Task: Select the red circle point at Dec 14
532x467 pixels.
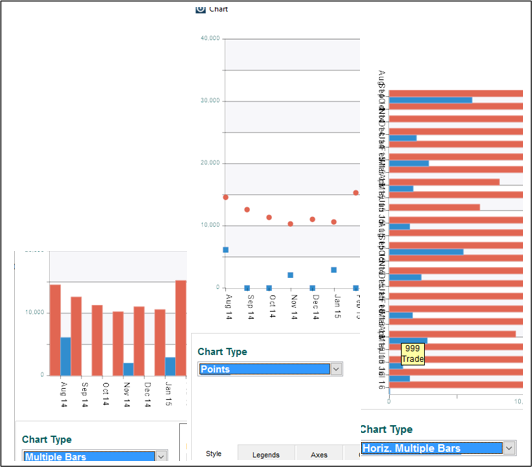Action: click(312, 219)
